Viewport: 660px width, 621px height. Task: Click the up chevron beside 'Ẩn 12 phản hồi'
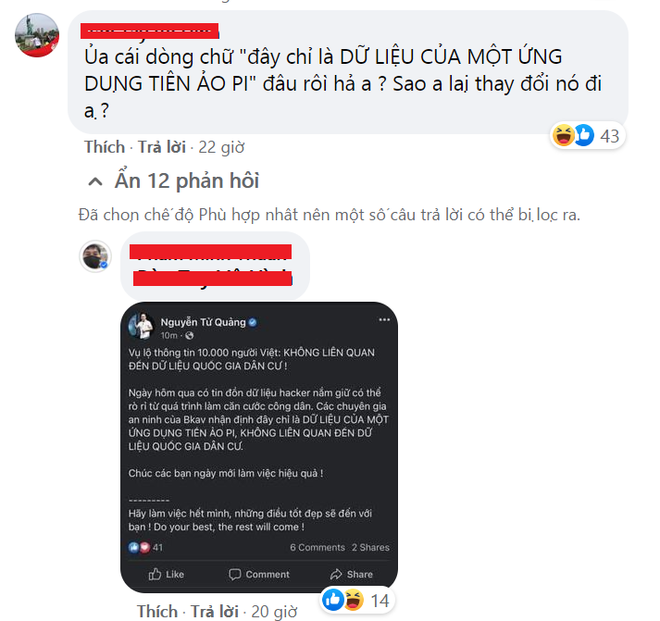pos(95,182)
